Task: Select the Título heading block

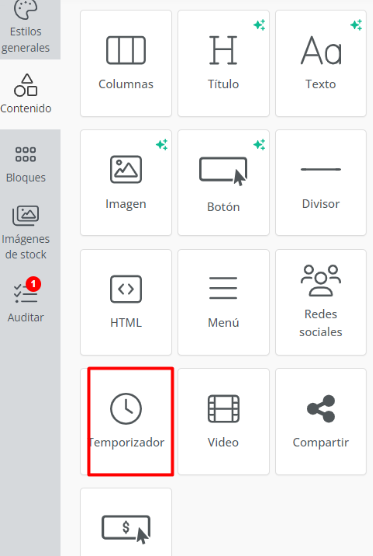Action: (x=223, y=63)
